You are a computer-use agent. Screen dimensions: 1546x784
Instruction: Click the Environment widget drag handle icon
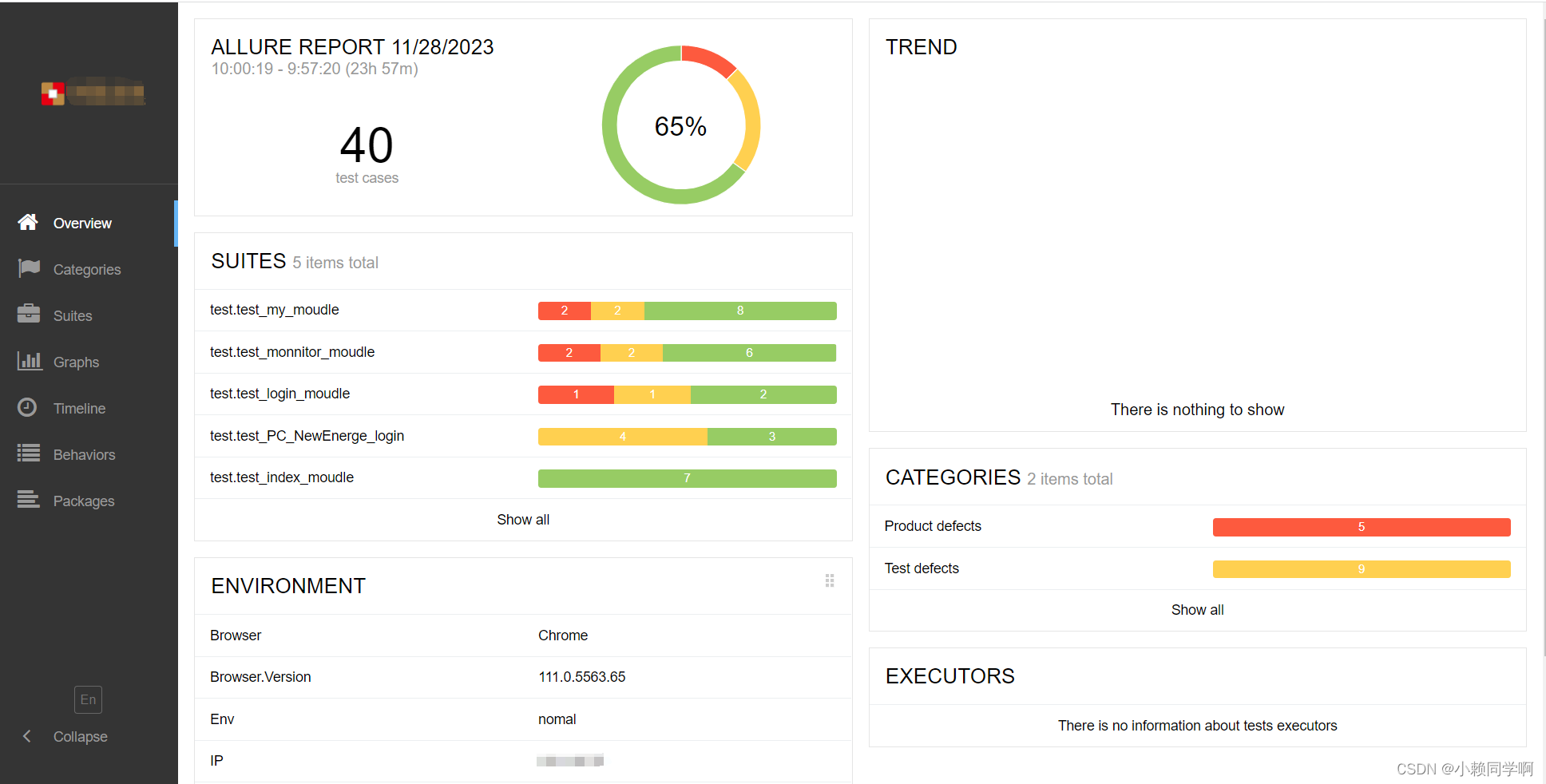click(830, 580)
